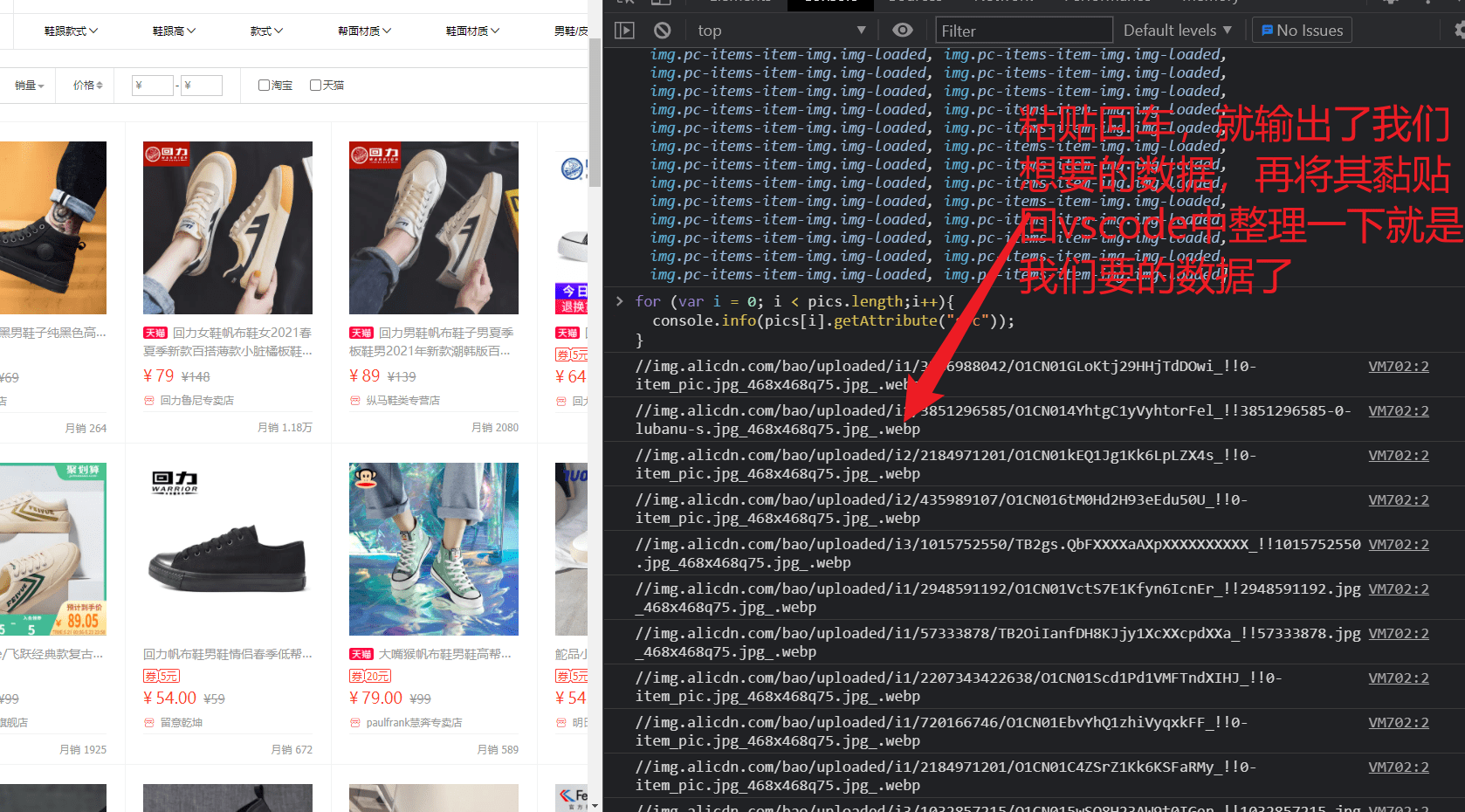This screenshot has width=1465, height=812.
Task: Open the 款式 filter dropdown
Action: point(266,31)
